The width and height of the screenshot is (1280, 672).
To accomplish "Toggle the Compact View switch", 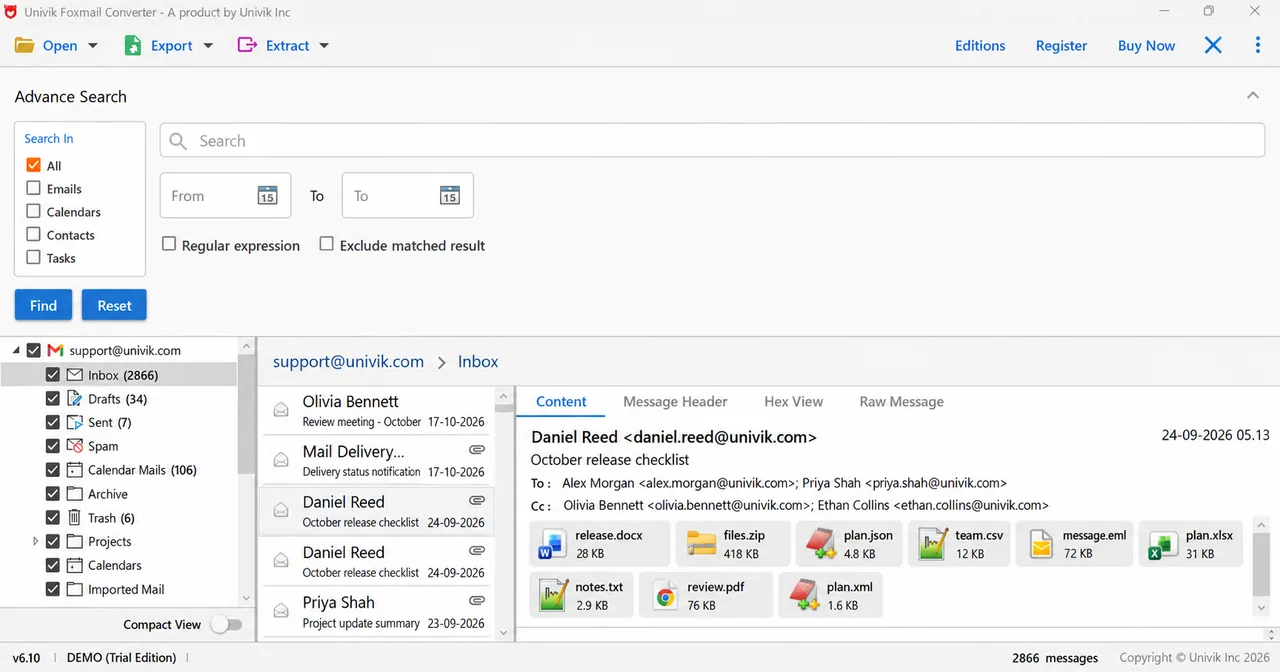I will coord(227,625).
